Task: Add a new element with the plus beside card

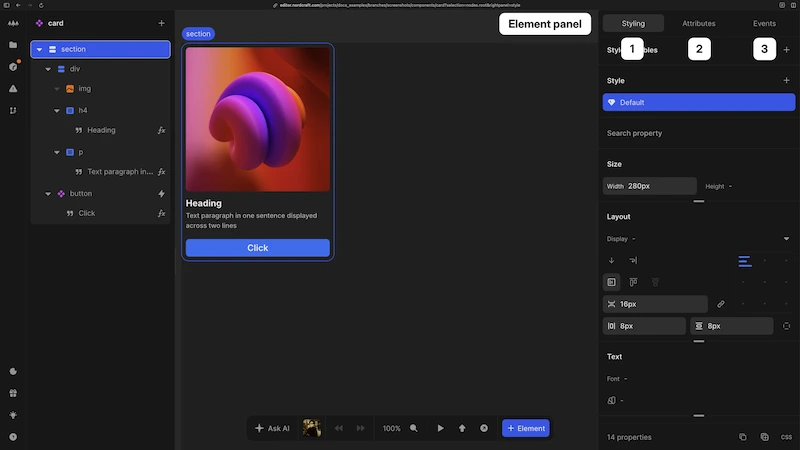Action: click(x=161, y=23)
